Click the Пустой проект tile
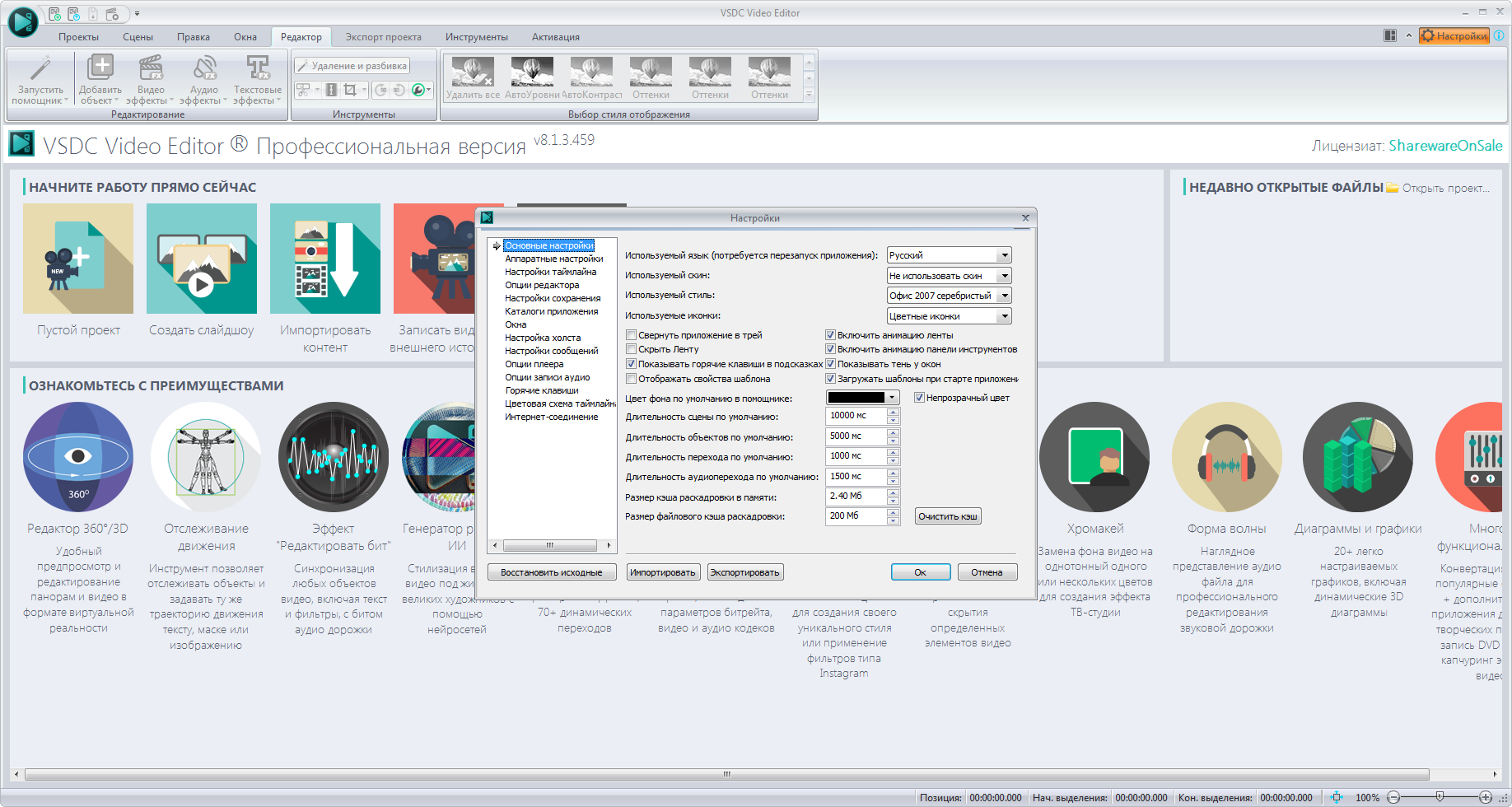1512x807 pixels. pos(78,259)
